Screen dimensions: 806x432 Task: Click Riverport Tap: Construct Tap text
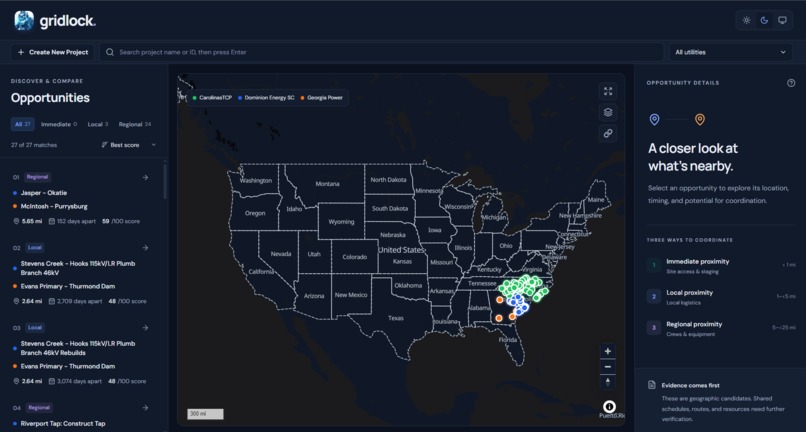coord(63,424)
